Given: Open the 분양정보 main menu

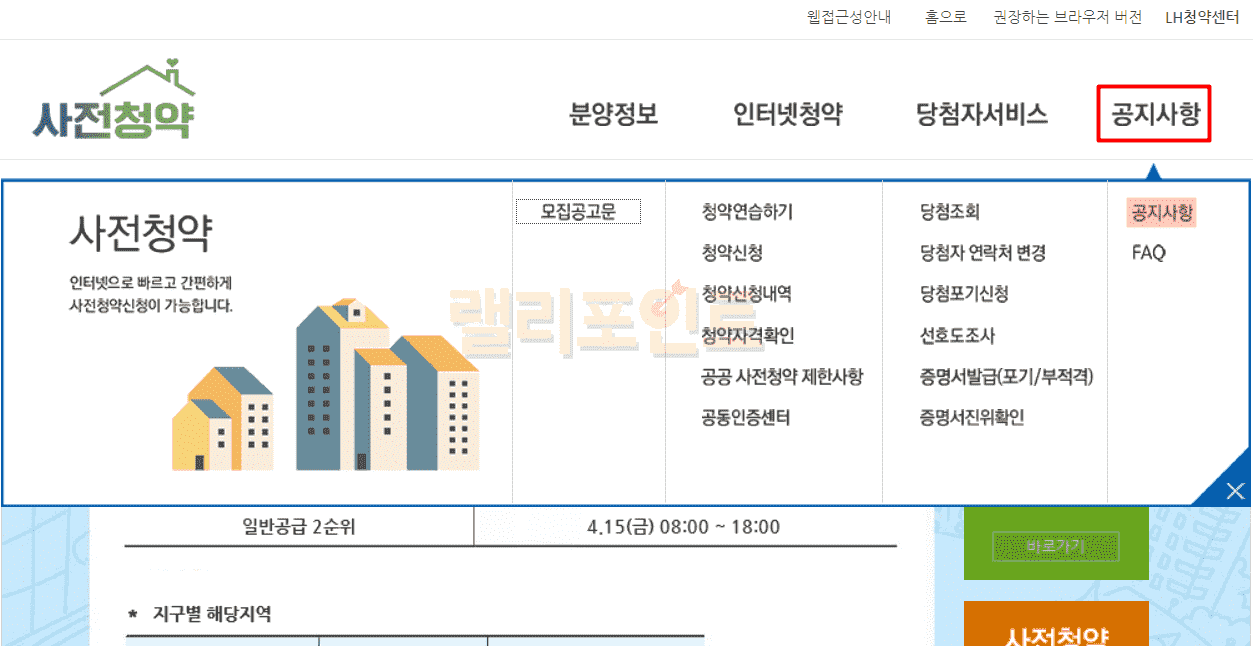Looking at the screenshot, I should point(614,114).
